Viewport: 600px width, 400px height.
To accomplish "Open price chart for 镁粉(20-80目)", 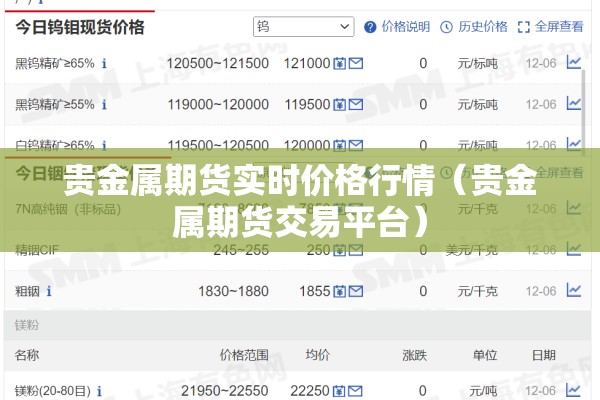I will point(574,390).
